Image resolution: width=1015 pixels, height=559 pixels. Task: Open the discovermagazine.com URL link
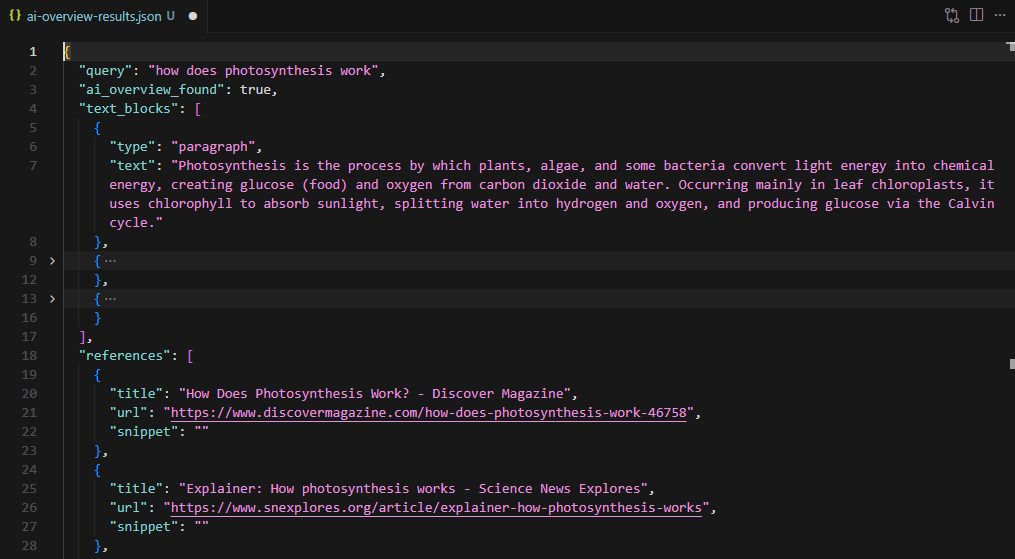pos(428,412)
